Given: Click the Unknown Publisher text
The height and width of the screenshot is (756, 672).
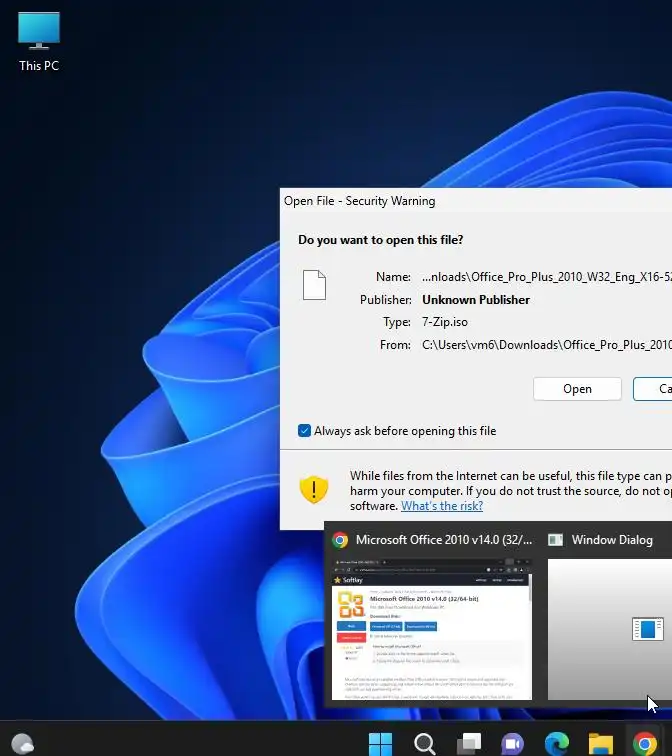Looking at the screenshot, I should click(x=476, y=300).
